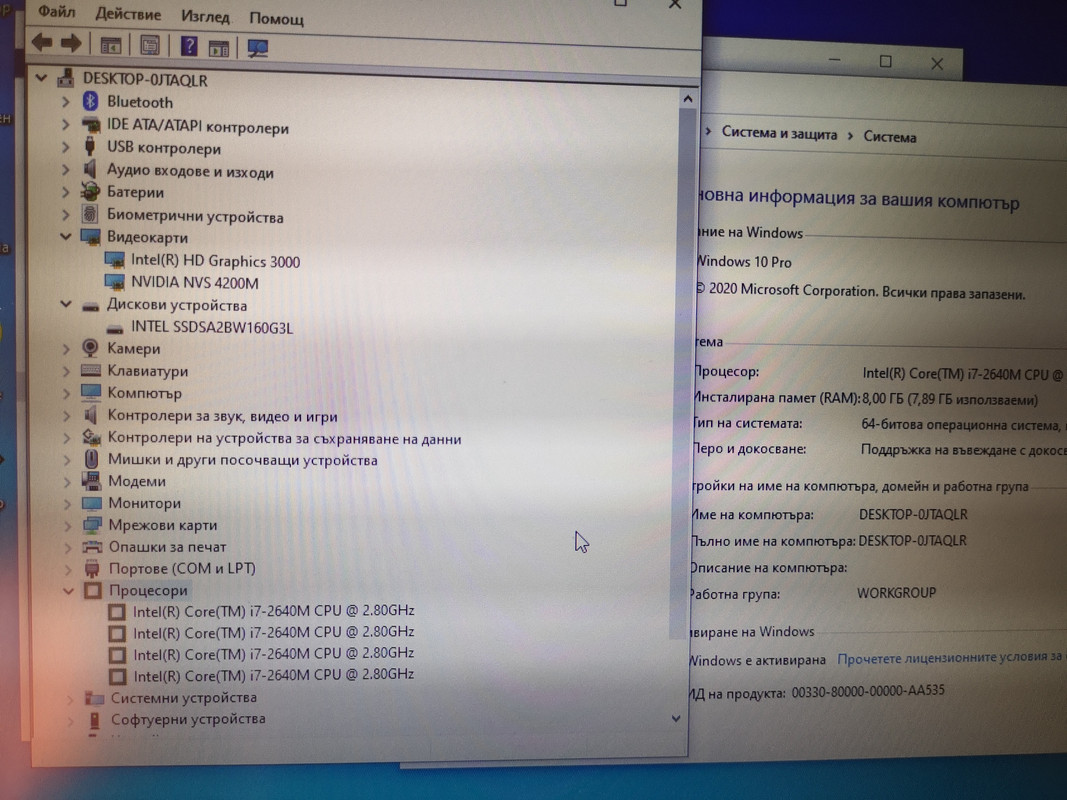Click the DESKTOP-0JTAQLR computer root icon

pos(65,78)
